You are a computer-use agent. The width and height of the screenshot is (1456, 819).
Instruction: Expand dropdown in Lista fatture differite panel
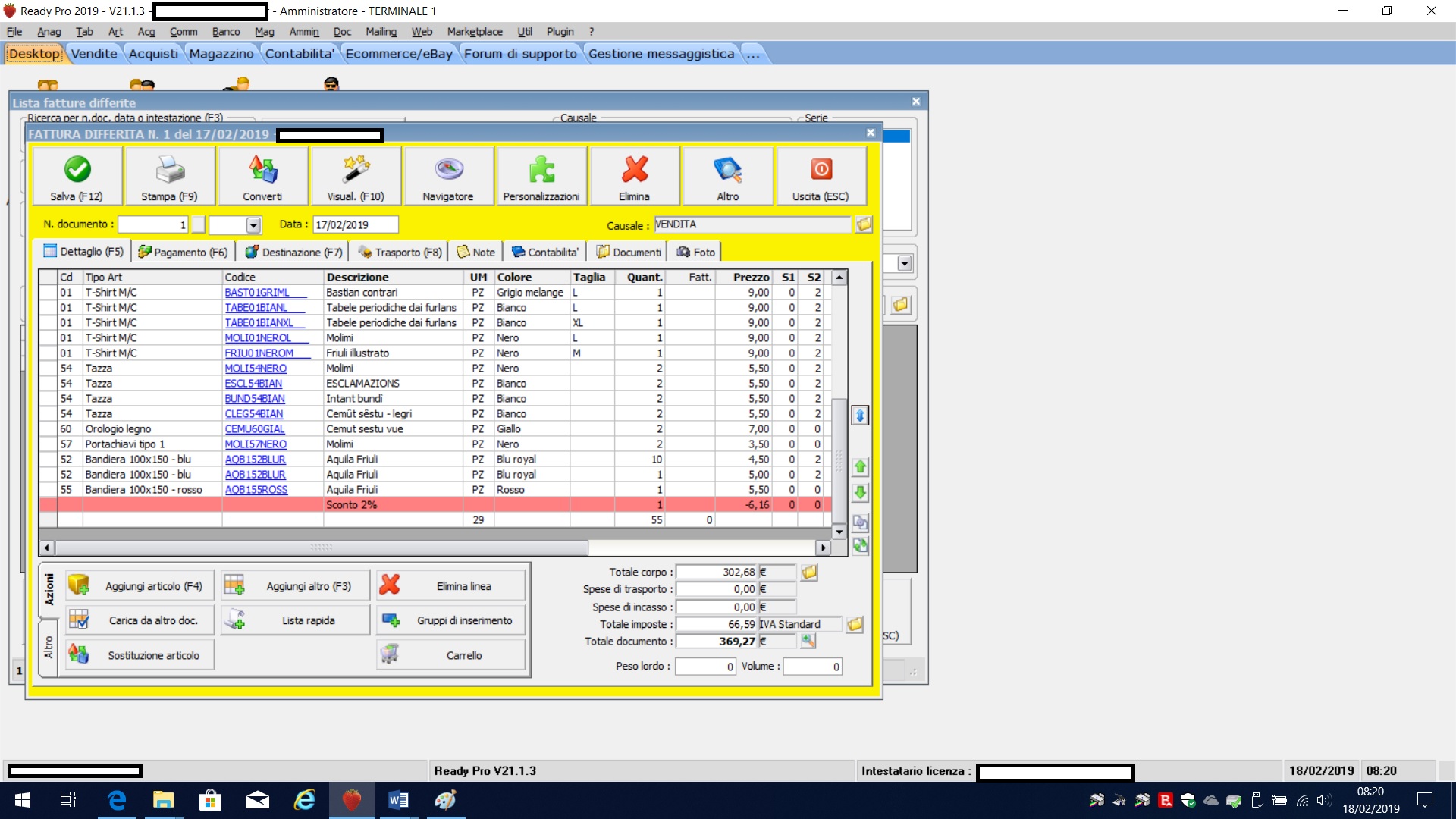(904, 264)
